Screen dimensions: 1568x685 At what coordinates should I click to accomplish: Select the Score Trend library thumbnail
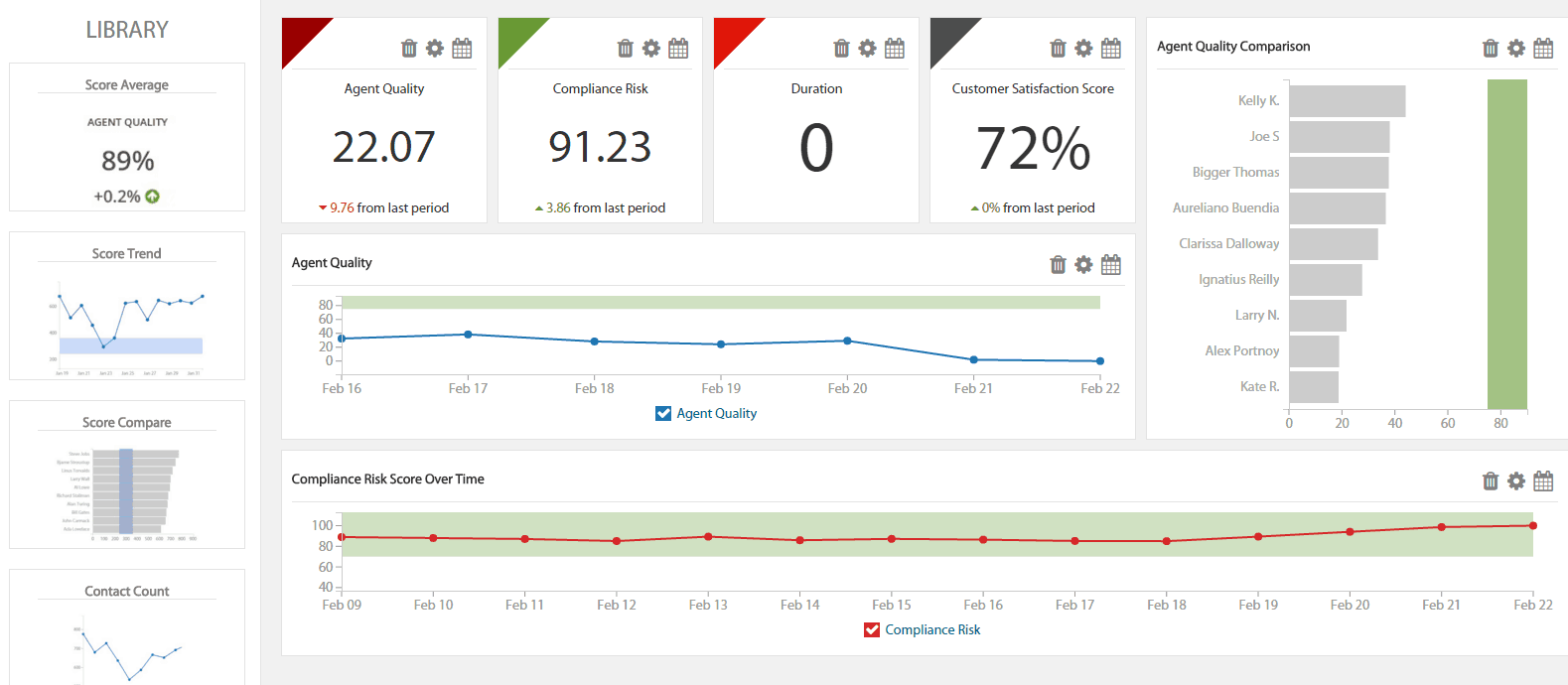[x=127, y=306]
